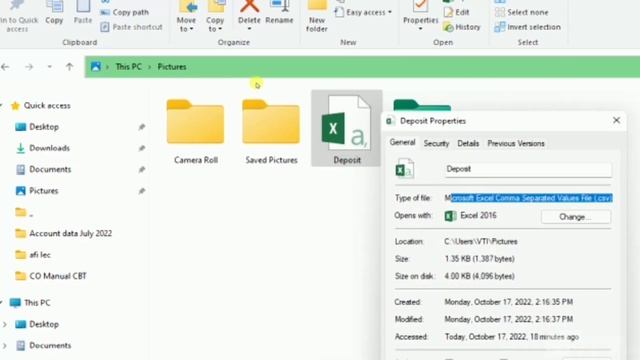The height and width of the screenshot is (360, 640).
Task: Open the afi lec folder
Action: (x=40, y=255)
